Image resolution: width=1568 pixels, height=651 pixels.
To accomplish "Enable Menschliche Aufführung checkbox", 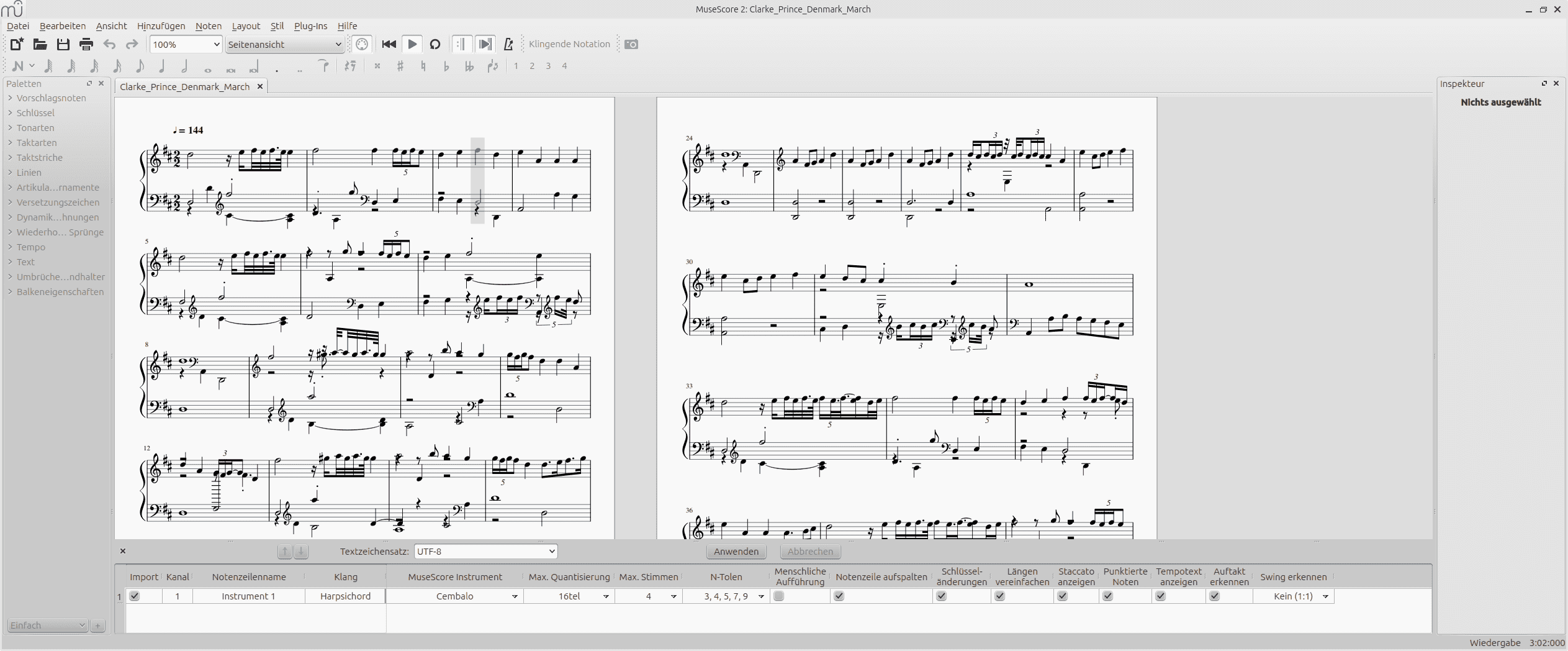I will pyautogui.click(x=779, y=596).
